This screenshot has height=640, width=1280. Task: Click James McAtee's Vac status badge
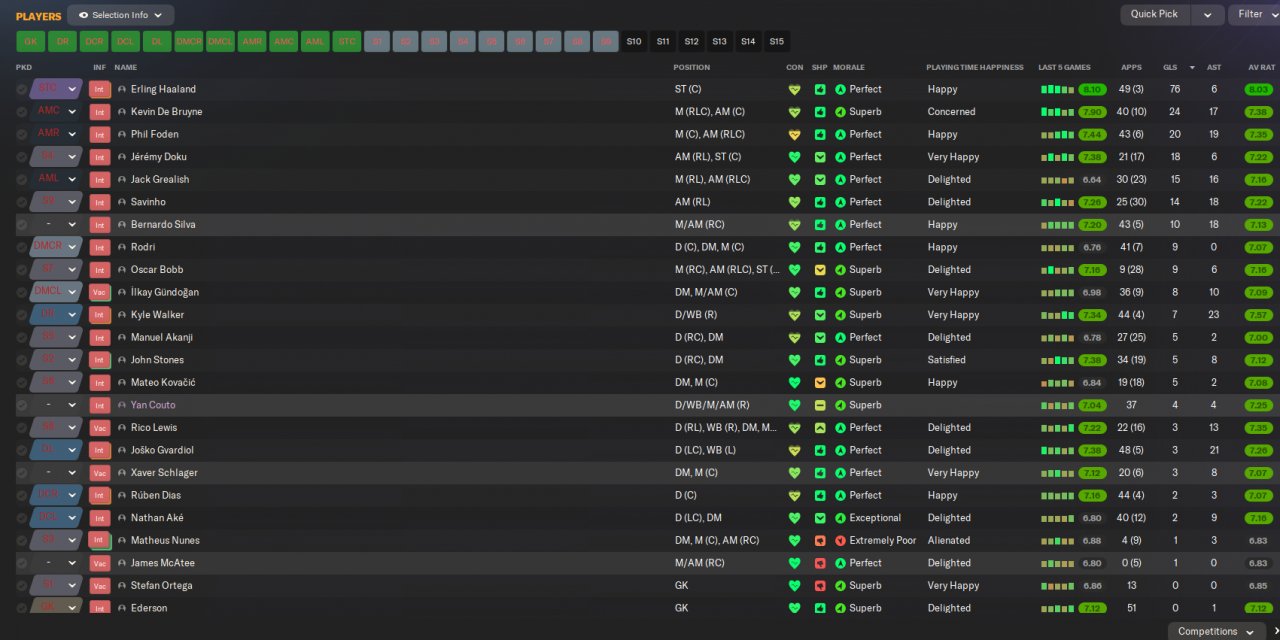tap(99, 563)
